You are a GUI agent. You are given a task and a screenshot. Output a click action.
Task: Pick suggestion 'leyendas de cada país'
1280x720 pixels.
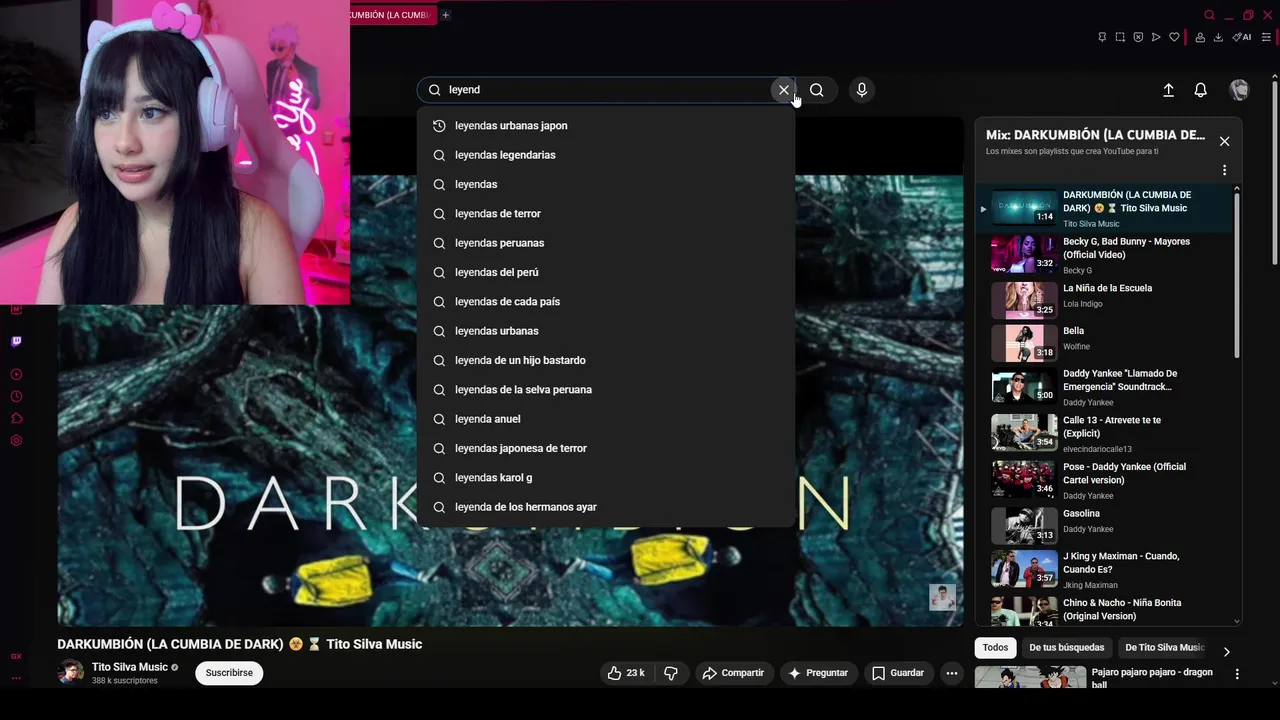tap(606, 302)
